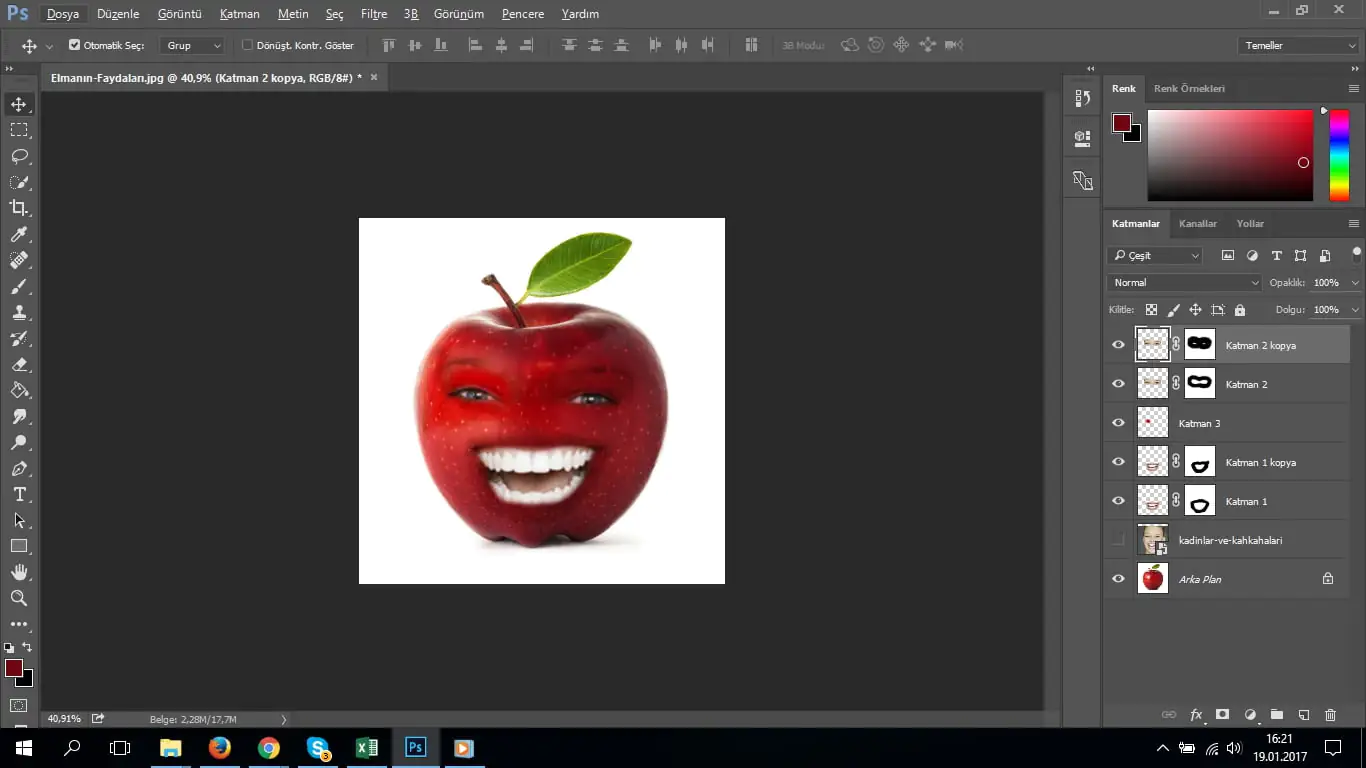
Task: Open Excel from the Windows taskbar
Action: [366, 748]
